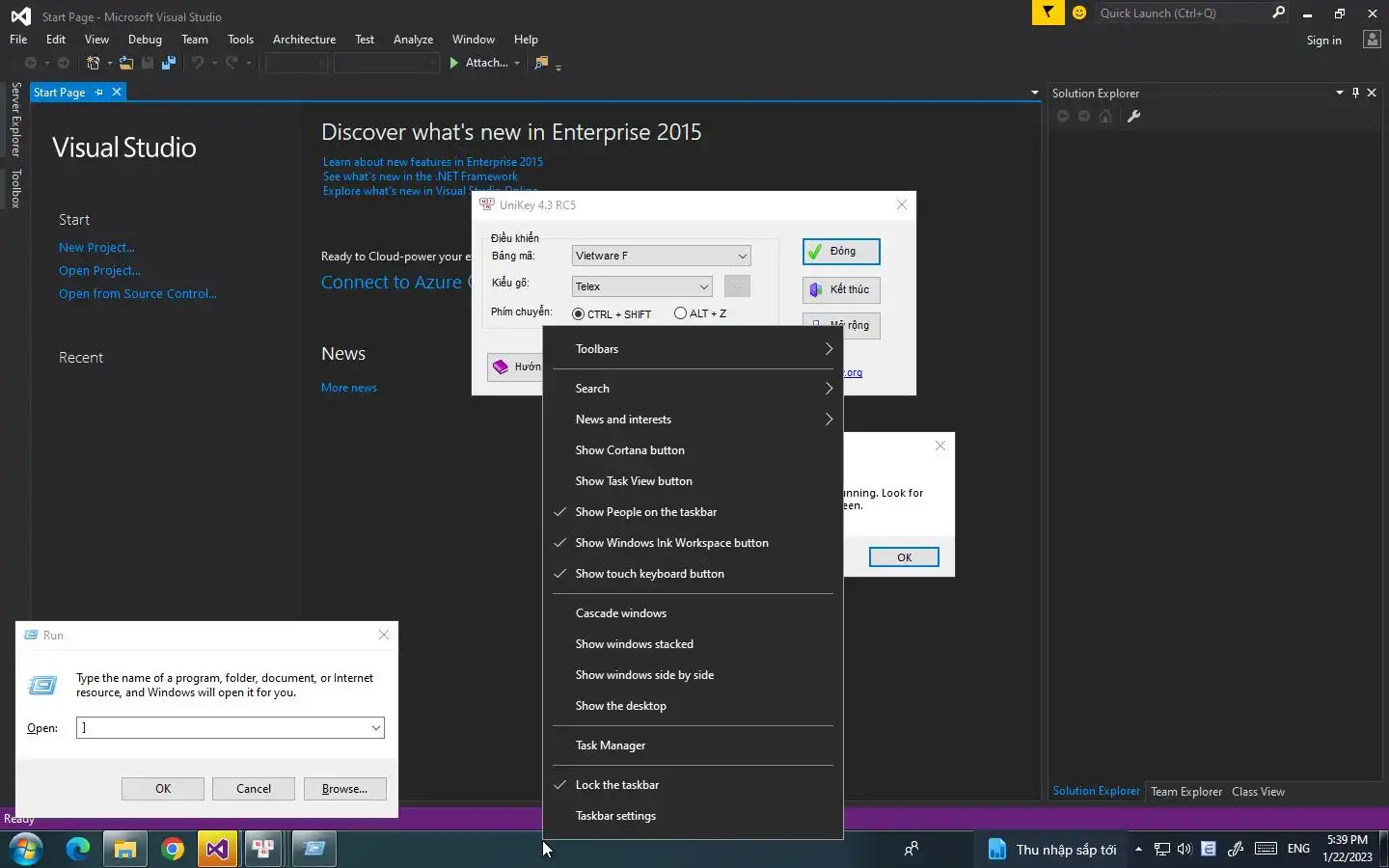
Task: Toggle Show People on the taskbar
Action: click(x=693, y=512)
